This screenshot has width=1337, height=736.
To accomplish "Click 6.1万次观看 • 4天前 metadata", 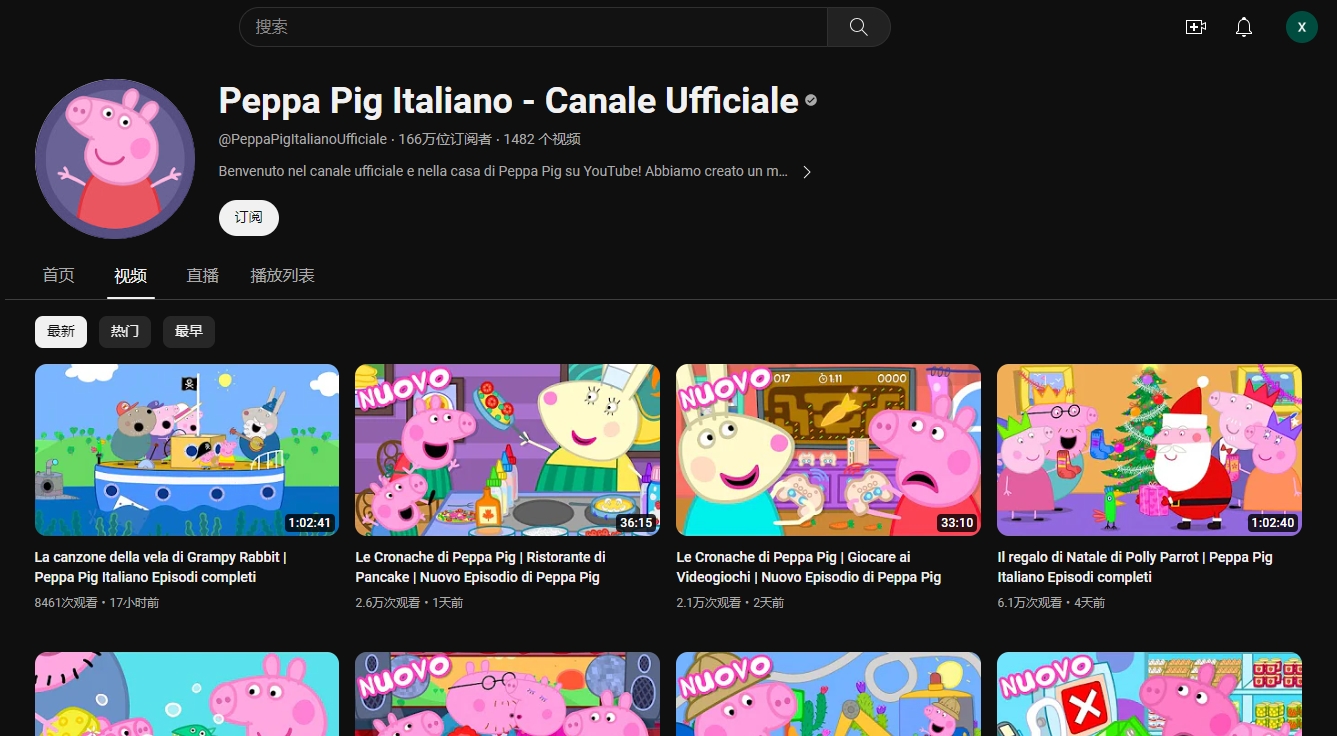I will (x=1051, y=603).
